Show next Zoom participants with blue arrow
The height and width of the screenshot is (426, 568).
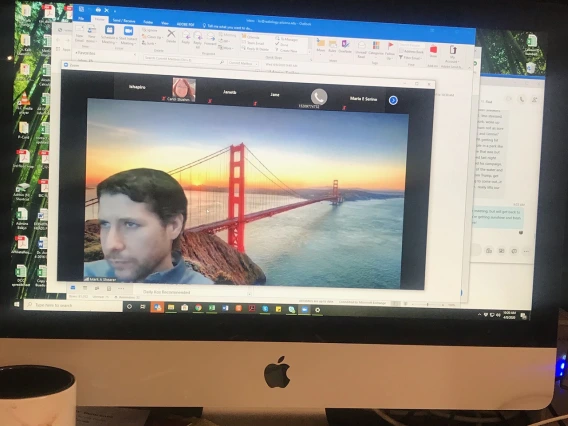pyautogui.click(x=393, y=100)
